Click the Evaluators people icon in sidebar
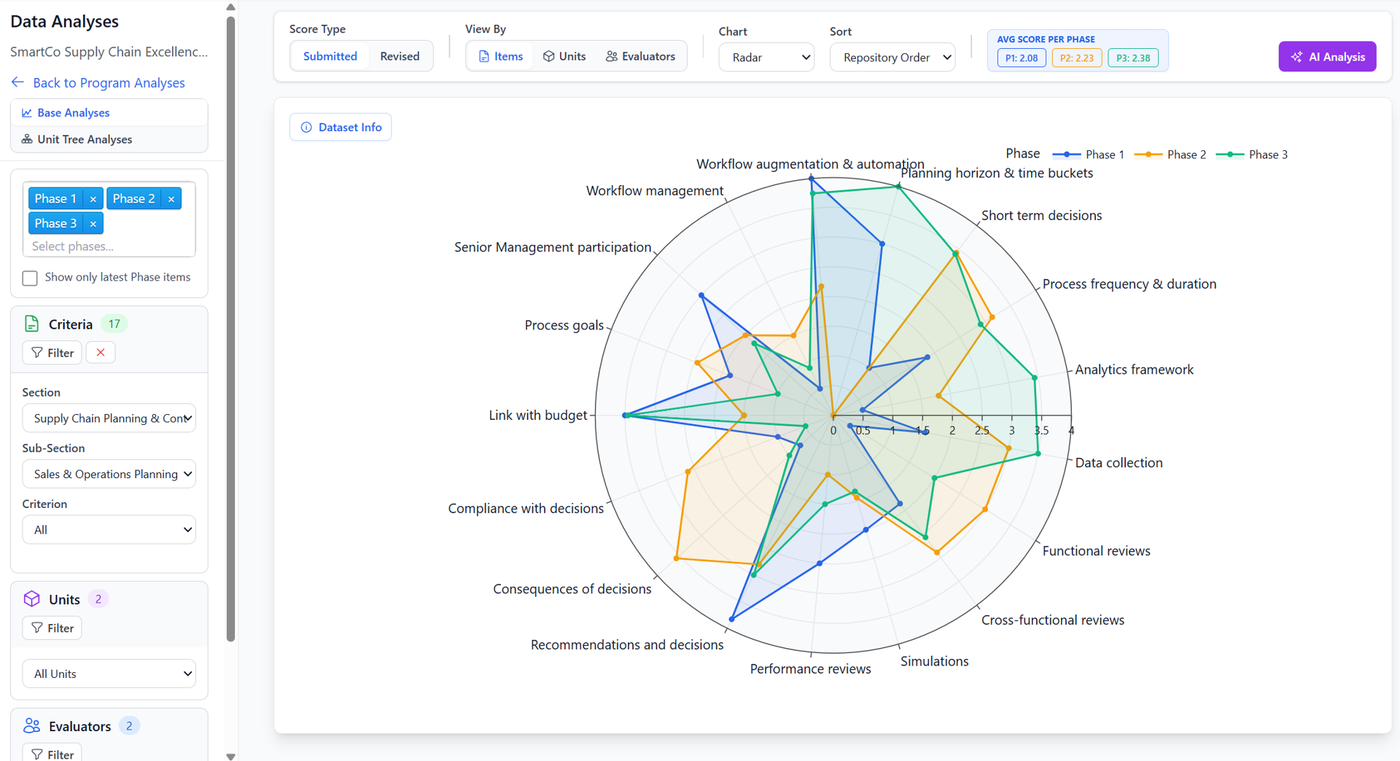 (32, 726)
